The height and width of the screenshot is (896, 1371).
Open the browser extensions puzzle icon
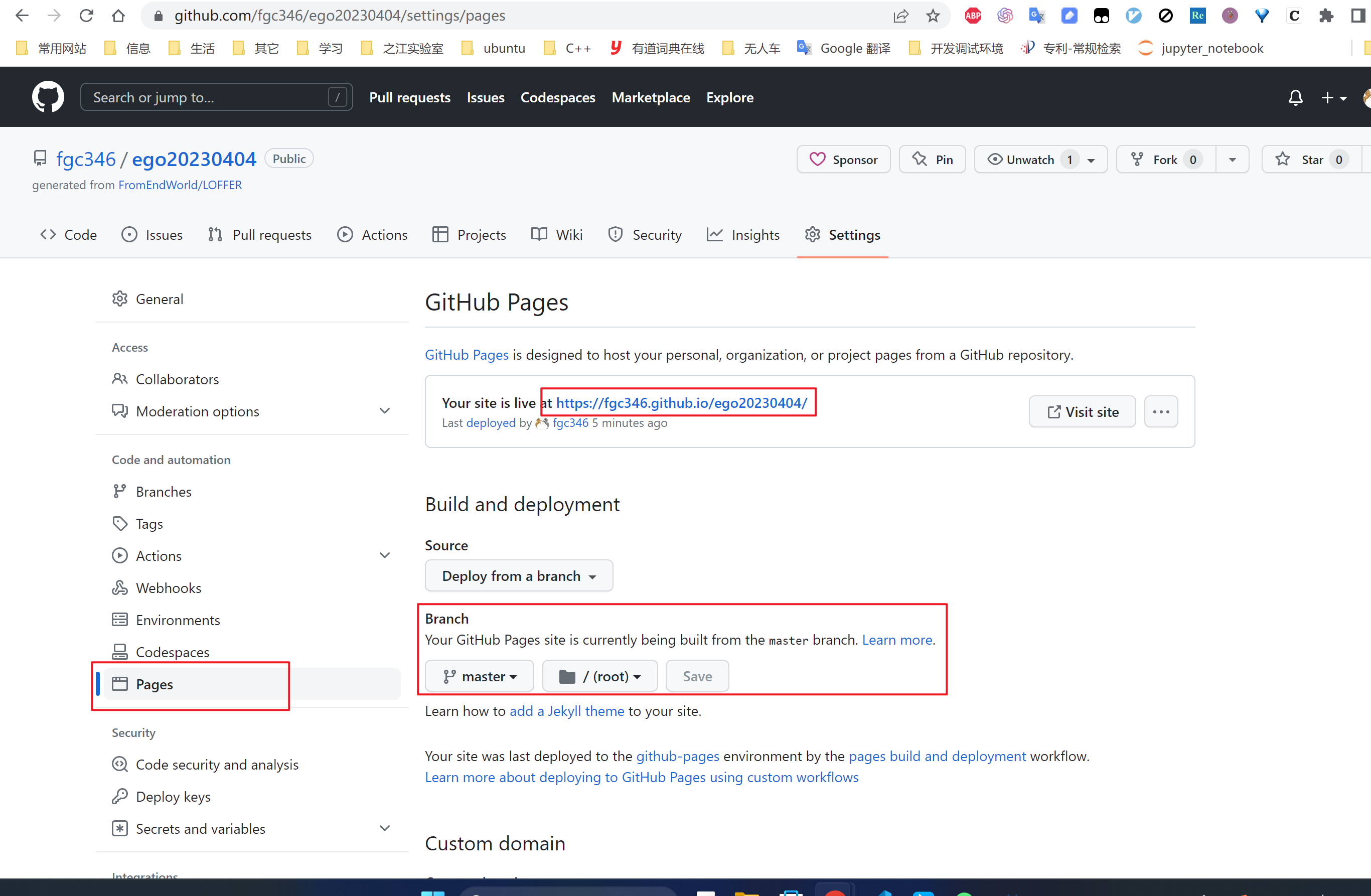pyautogui.click(x=1325, y=16)
